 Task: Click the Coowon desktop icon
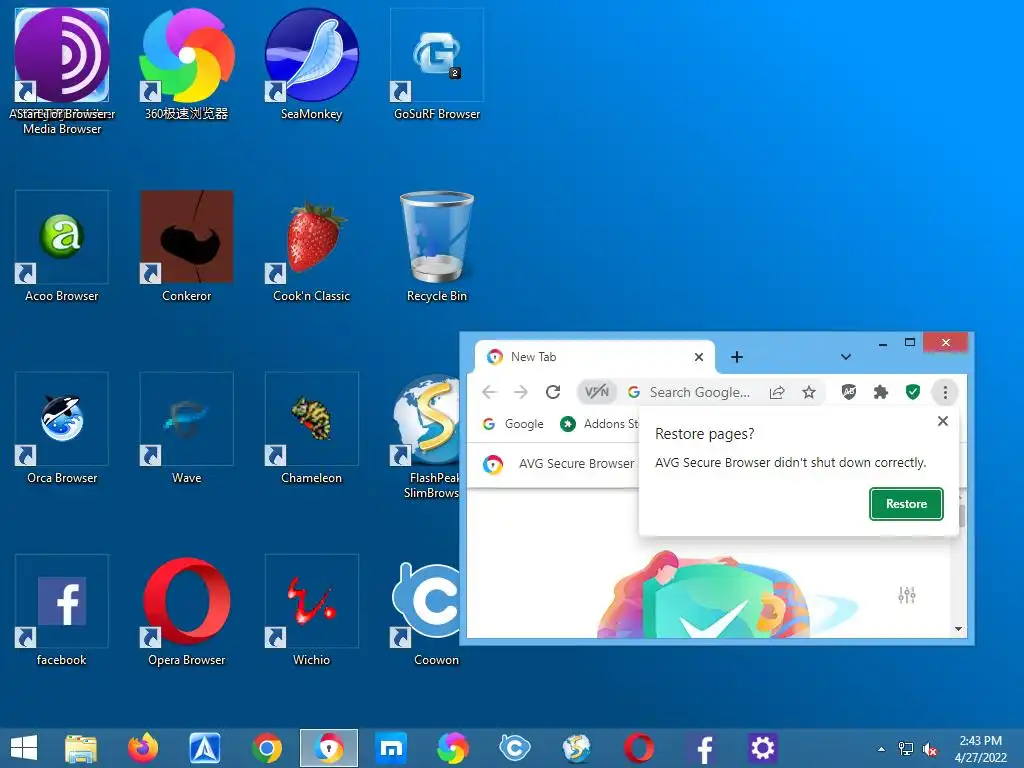pos(426,601)
